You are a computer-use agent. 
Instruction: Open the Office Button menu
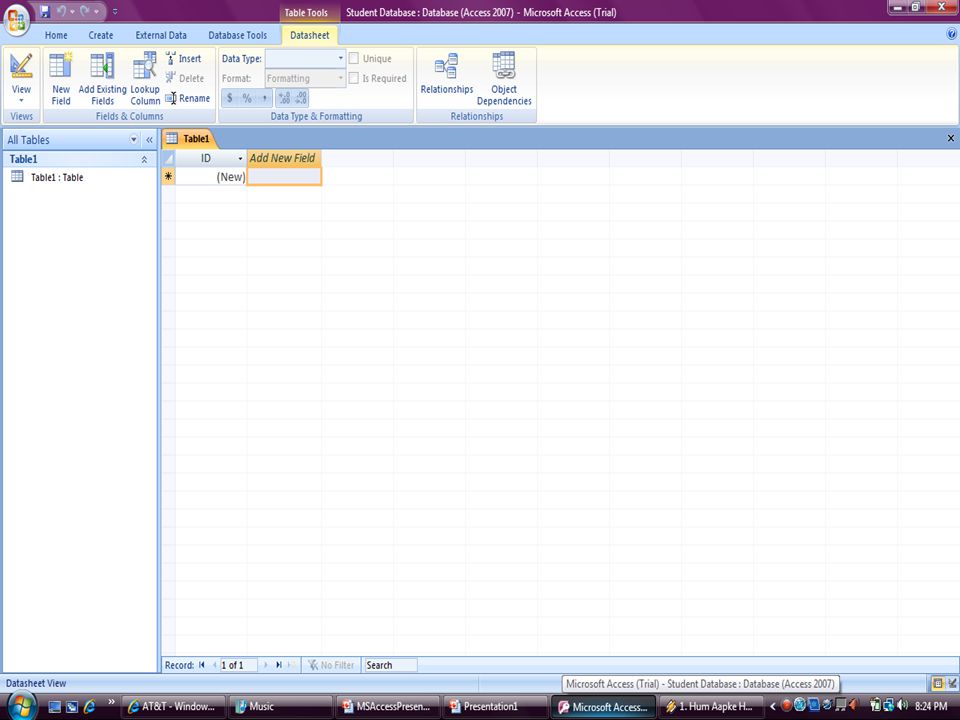[x=17, y=20]
